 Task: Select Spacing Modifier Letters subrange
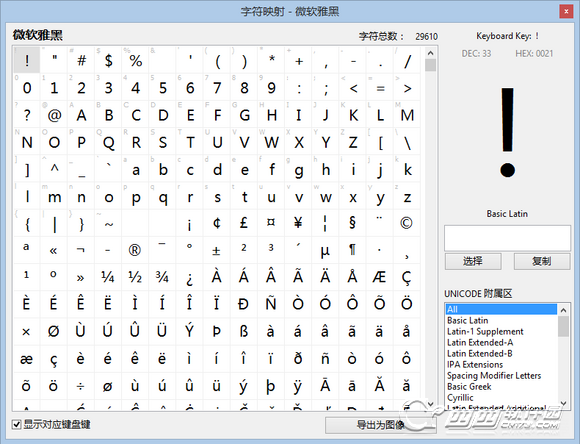click(501, 376)
